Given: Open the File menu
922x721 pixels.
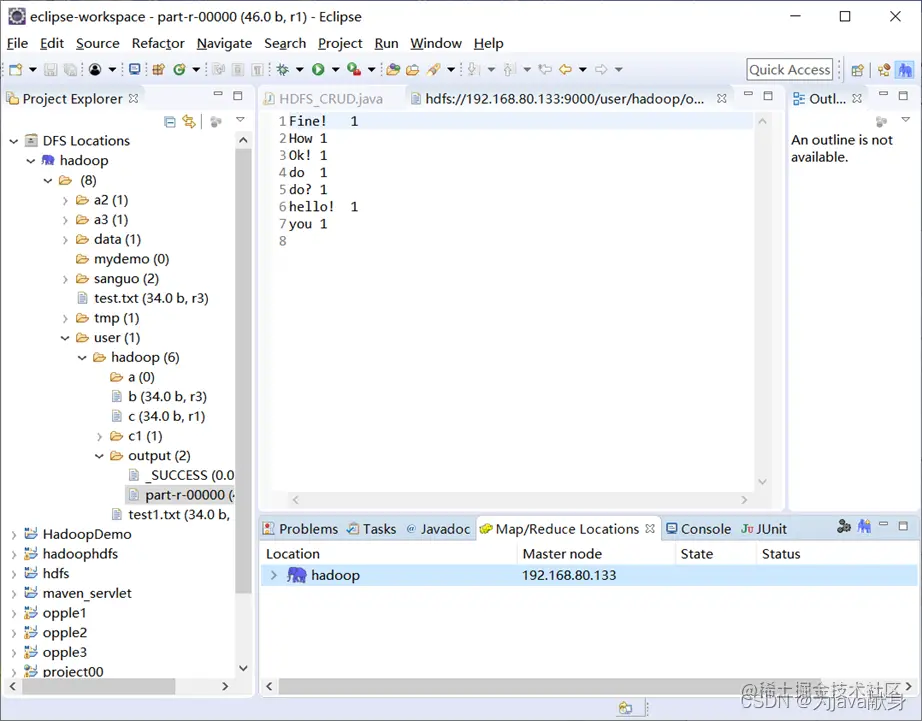Looking at the screenshot, I should pos(17,44).
